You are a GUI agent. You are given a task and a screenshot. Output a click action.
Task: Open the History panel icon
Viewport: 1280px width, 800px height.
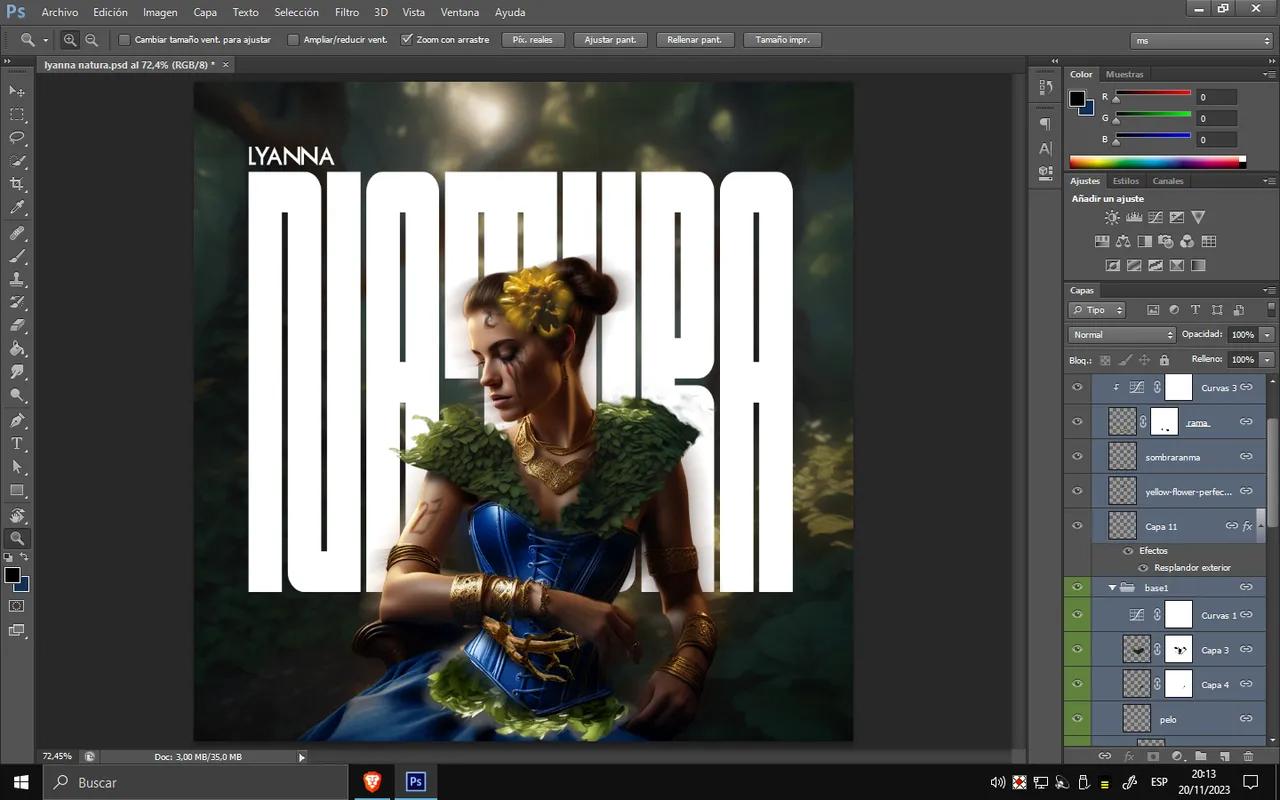pyautogui.click(x=1045, y=87)
